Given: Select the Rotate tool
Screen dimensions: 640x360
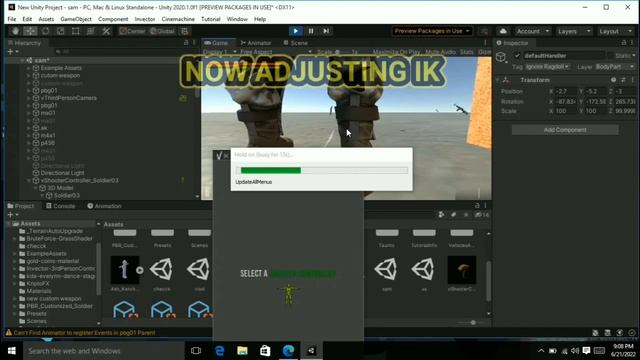Looking at the screenshot, I should coord(45,31).
